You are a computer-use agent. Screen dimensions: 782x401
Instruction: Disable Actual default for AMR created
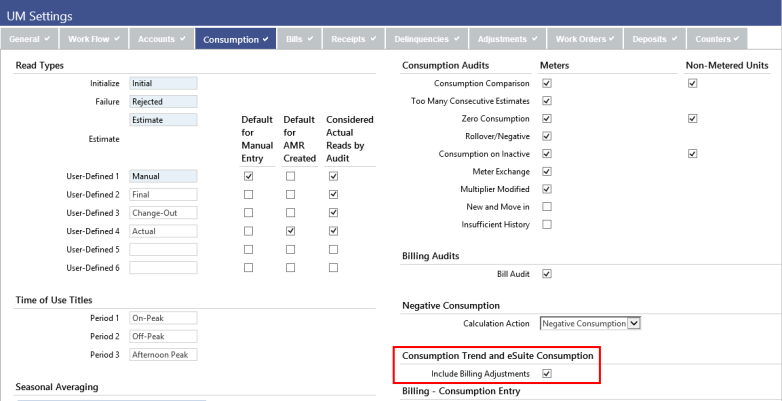point(291,230)
